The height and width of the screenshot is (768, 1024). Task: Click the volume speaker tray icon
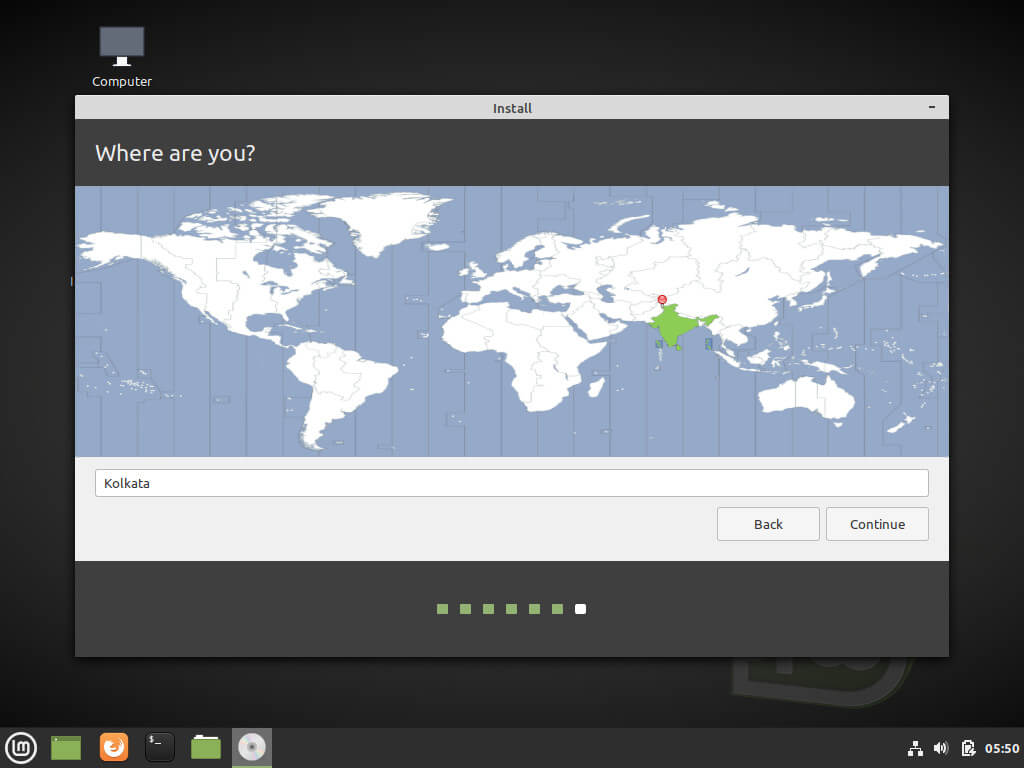click(x=940, y=748)
